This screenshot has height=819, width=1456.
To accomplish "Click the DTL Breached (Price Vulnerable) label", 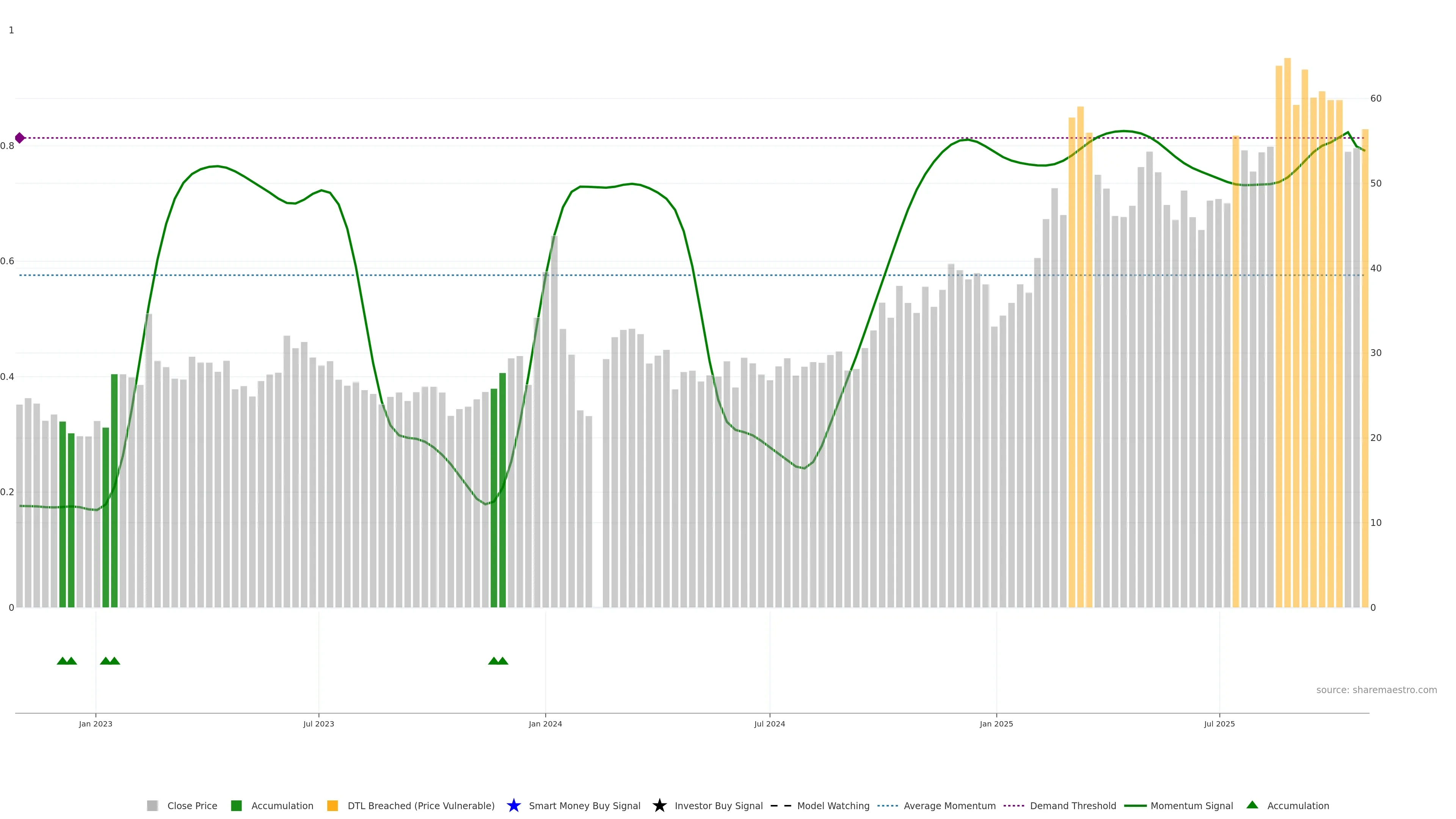I will point(420,805).
